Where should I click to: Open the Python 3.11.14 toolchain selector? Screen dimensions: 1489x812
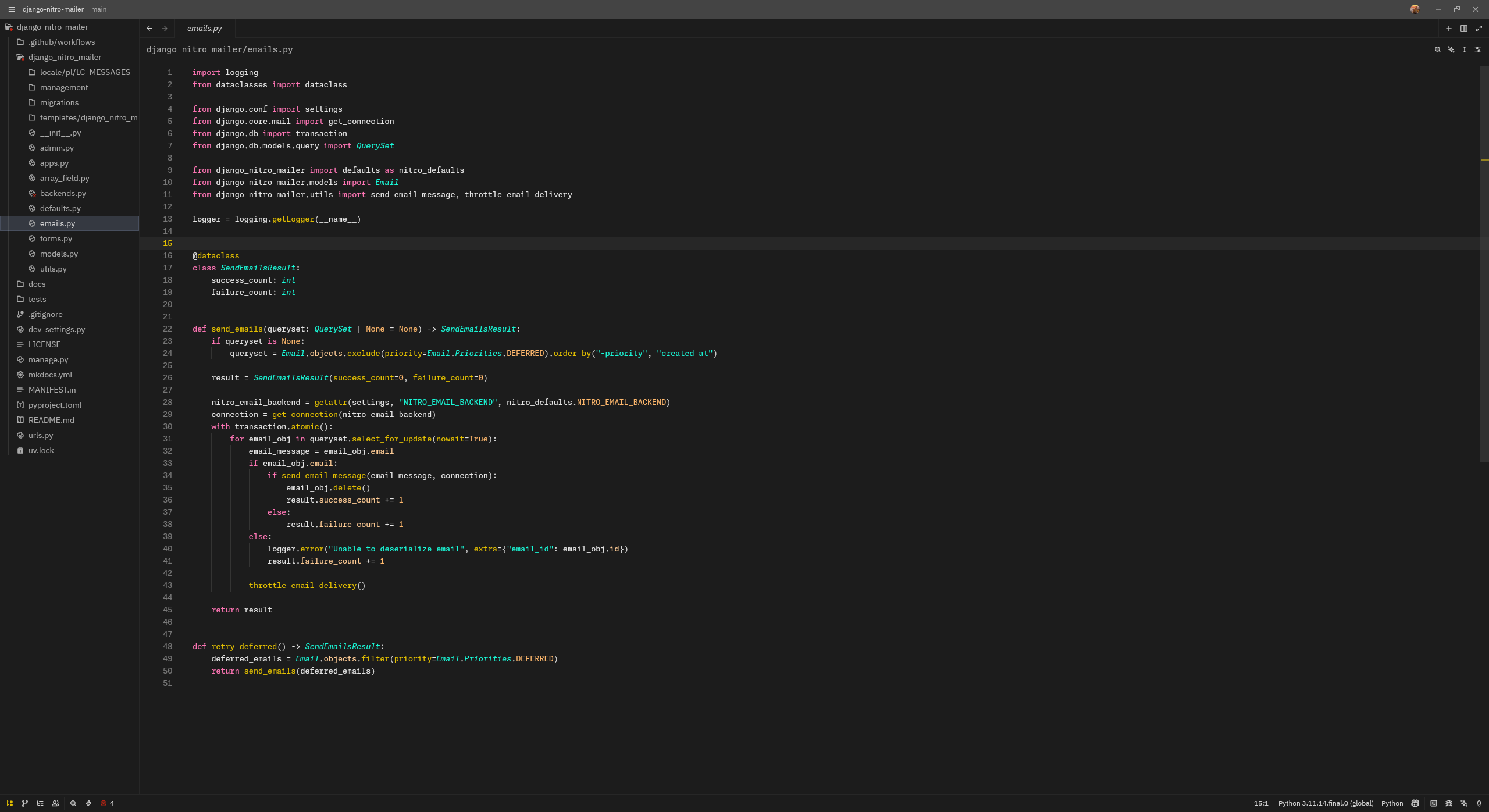tap(1326, 803)
